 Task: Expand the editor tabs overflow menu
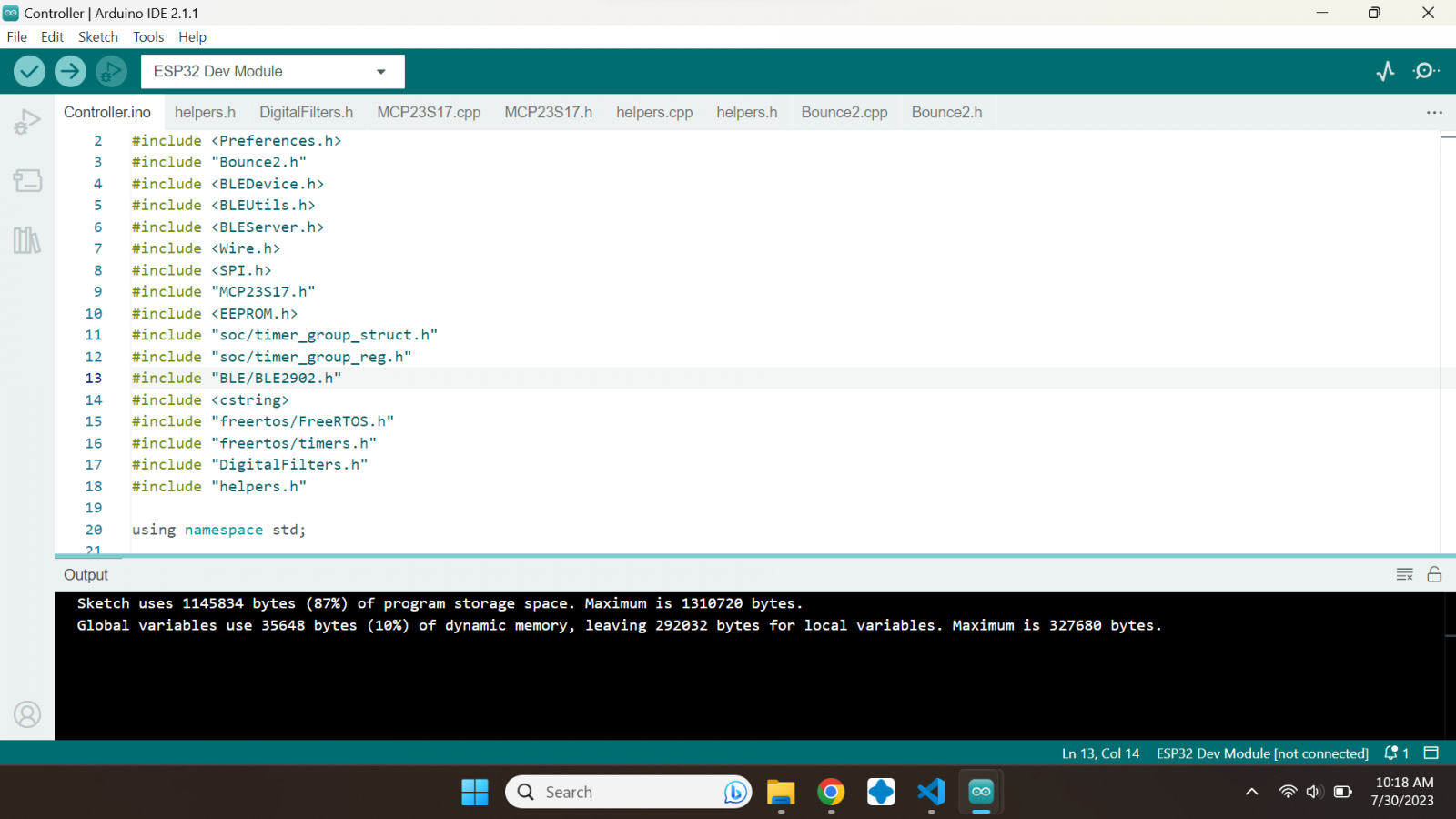pos(1434,112)
